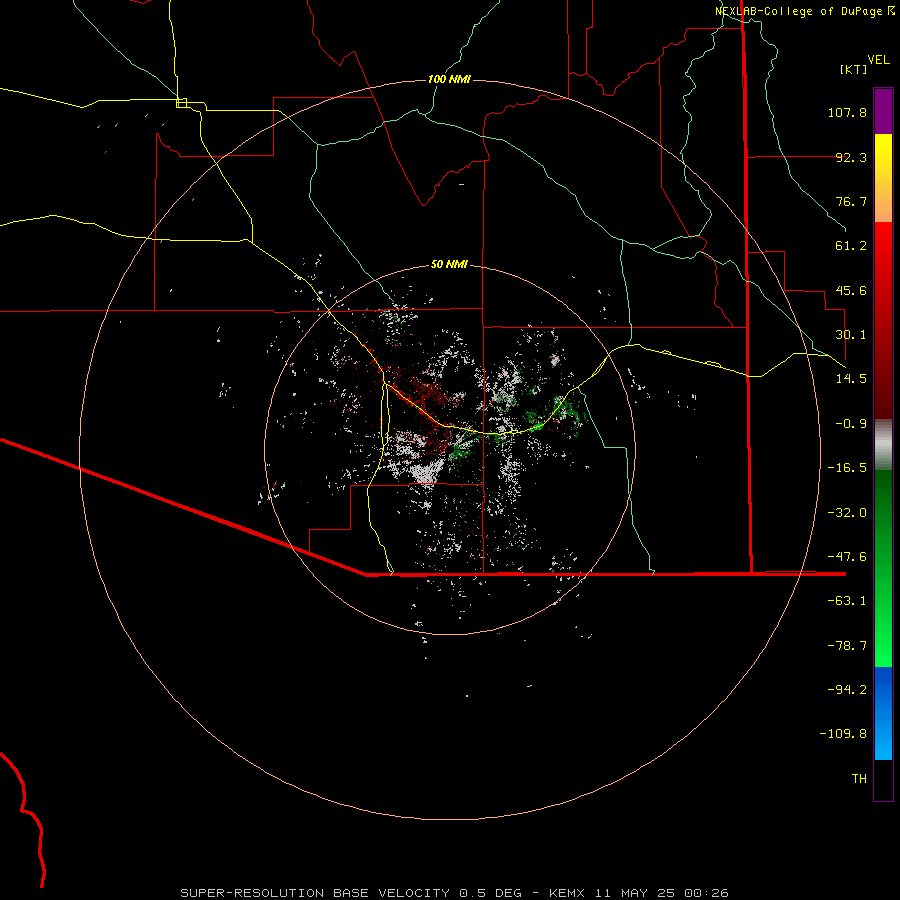Image resolution: width=900 pixels, height=900 pixels.
Task: Click the -32.0 velocity scale value
Action: point(847,513)
